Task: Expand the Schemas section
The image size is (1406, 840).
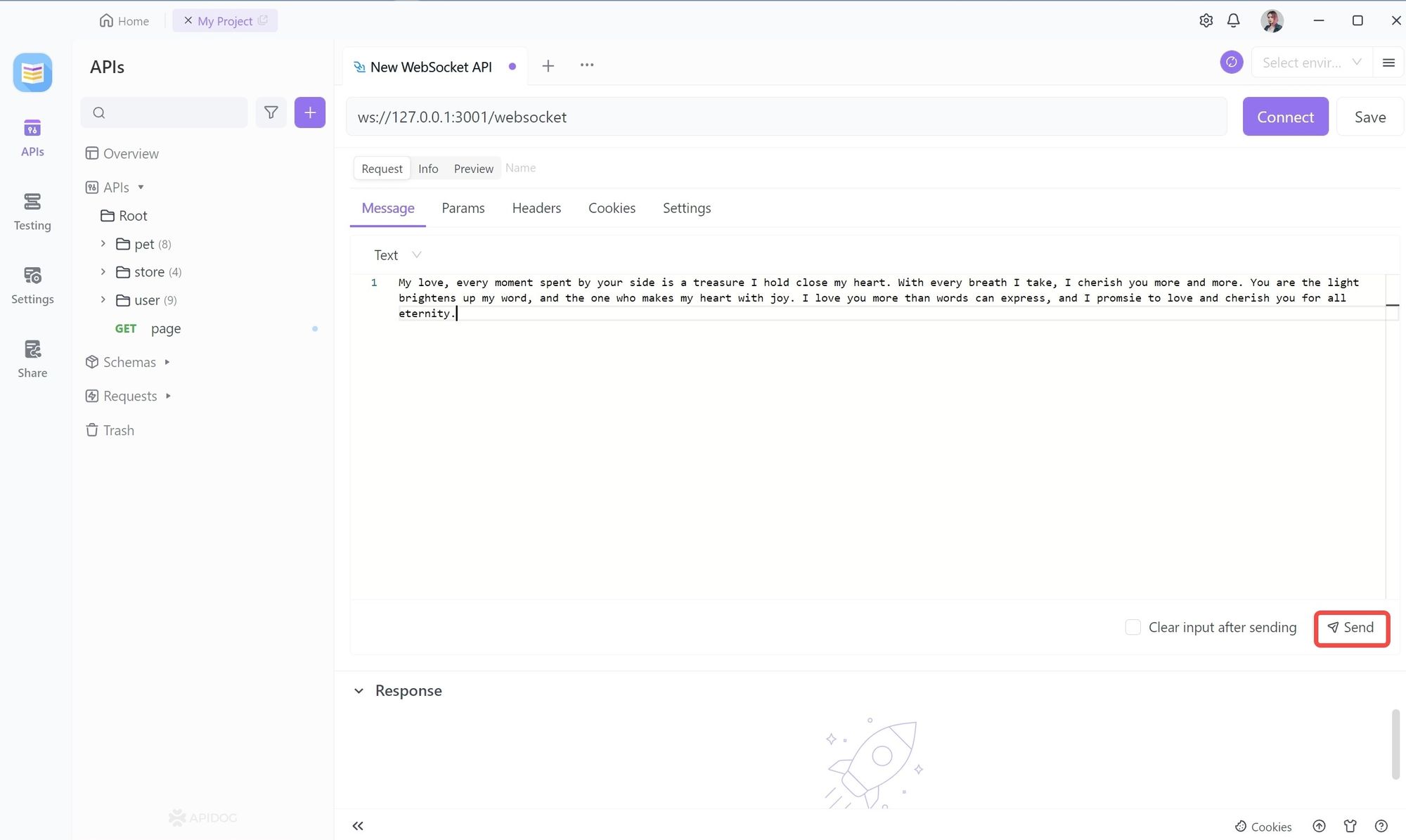Action: point(167,362)
